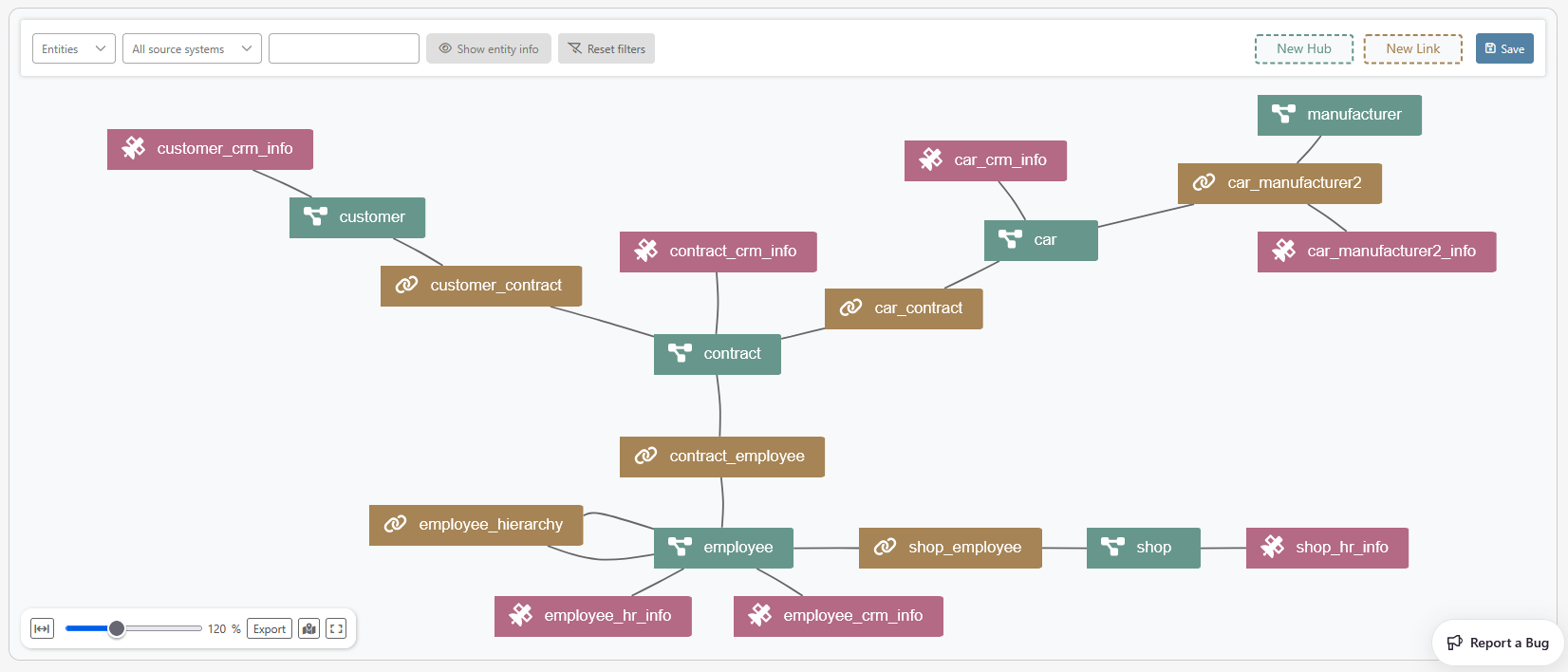The width and height of the screenshot is (1568, 672).
Task: Reset filters in the toolbar
Action: pyautogui.click(x=607, y=49)
